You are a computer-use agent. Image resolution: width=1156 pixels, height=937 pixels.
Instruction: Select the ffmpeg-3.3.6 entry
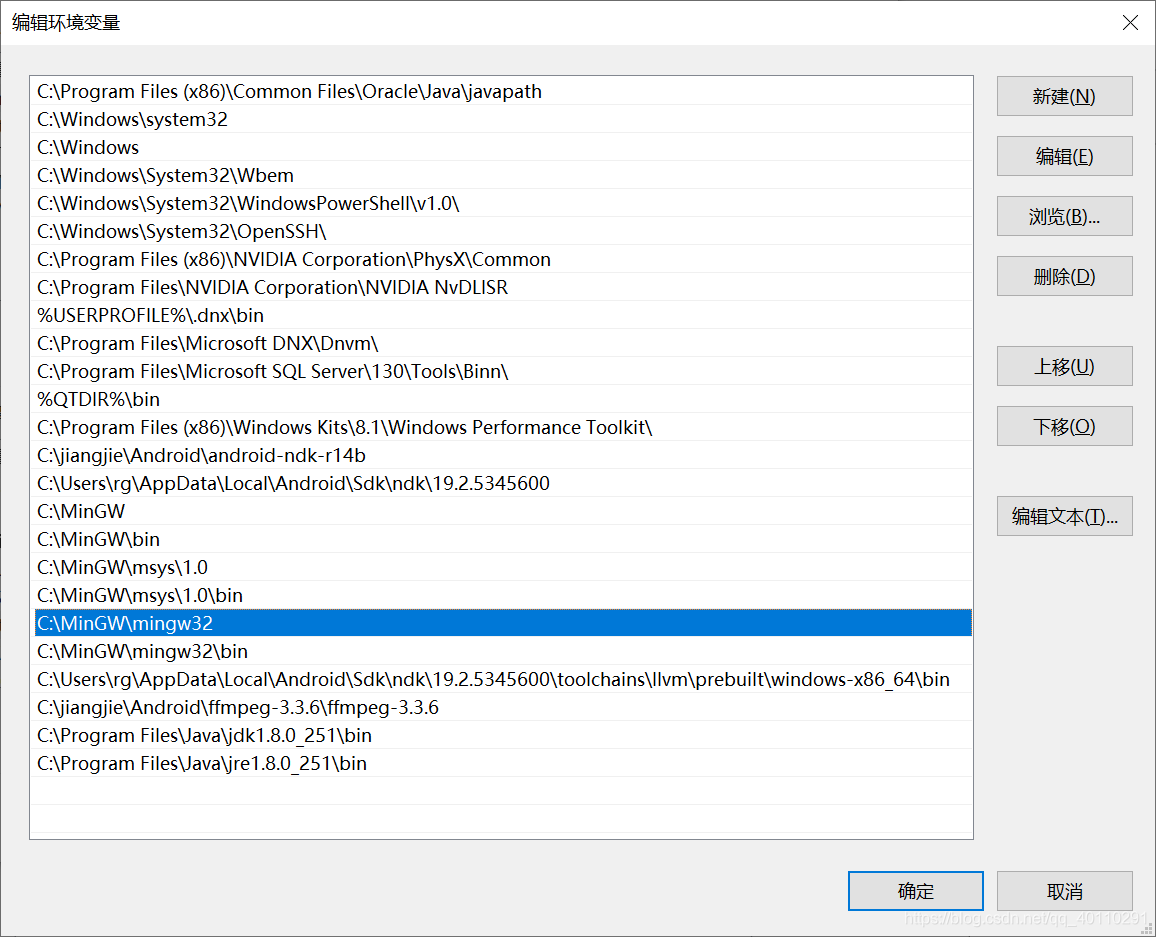tap(503, 708)
